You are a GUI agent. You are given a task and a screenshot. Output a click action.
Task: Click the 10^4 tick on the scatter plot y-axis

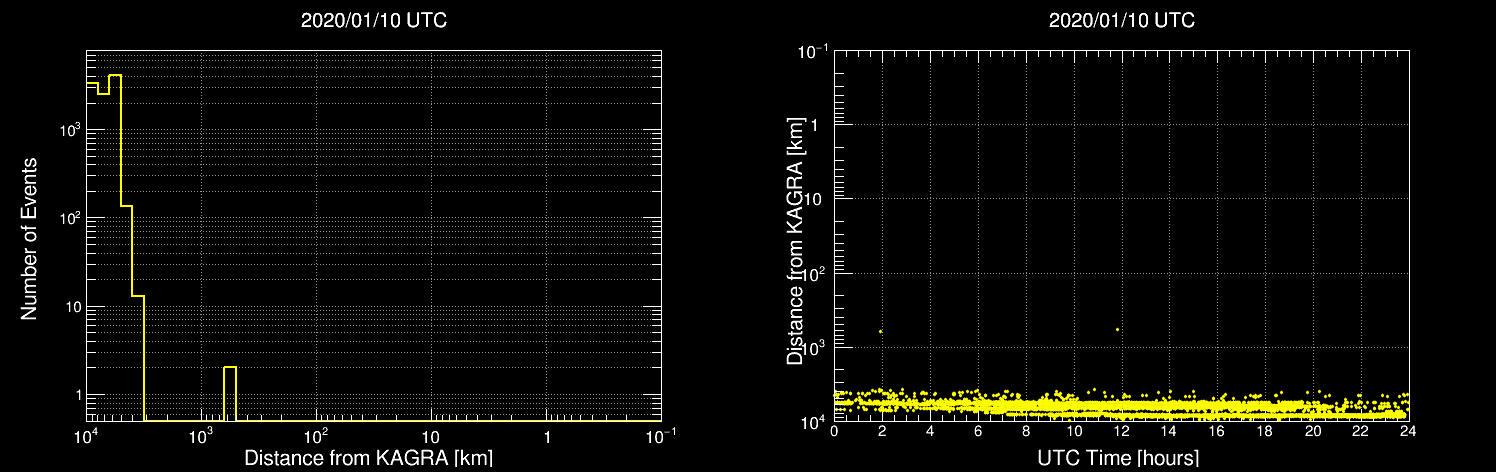(814, 421)
